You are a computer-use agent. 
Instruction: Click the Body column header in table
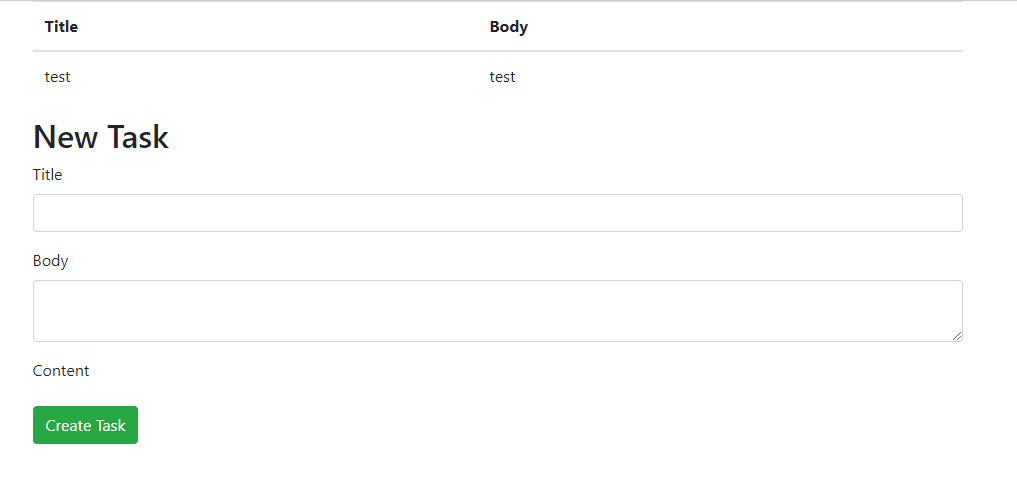click(x=508, y=27)
